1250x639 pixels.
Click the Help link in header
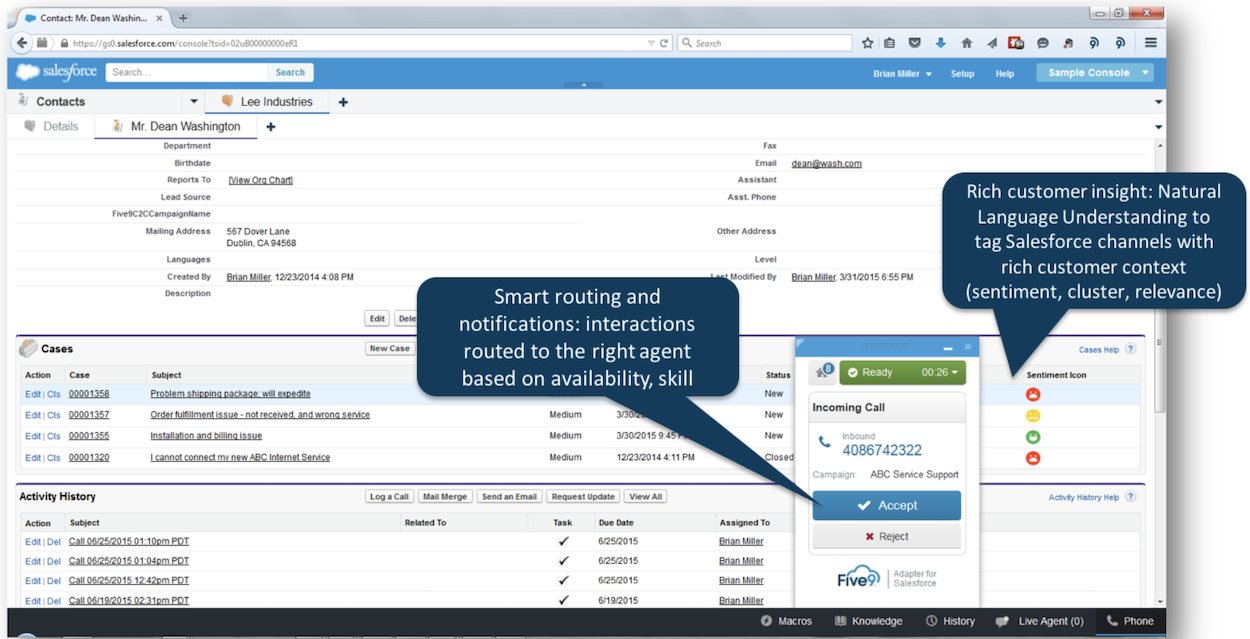(x=1004, y=74)
